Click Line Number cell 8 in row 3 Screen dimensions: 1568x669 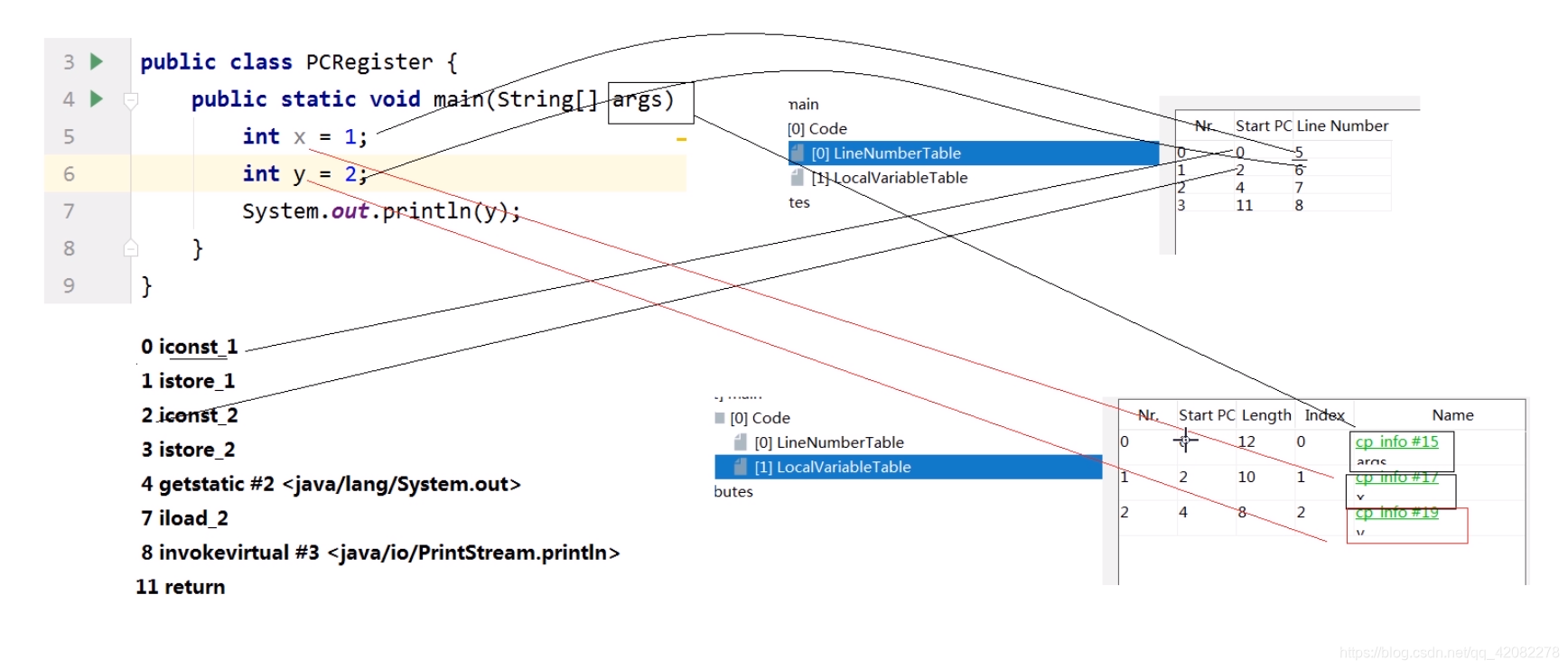[1299, 205]
